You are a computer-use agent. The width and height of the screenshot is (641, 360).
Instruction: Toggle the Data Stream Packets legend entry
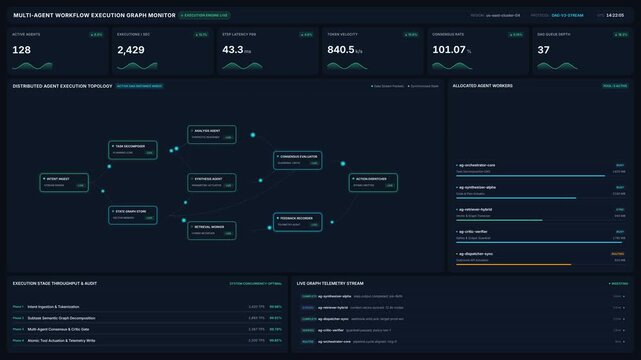[388, 86]
